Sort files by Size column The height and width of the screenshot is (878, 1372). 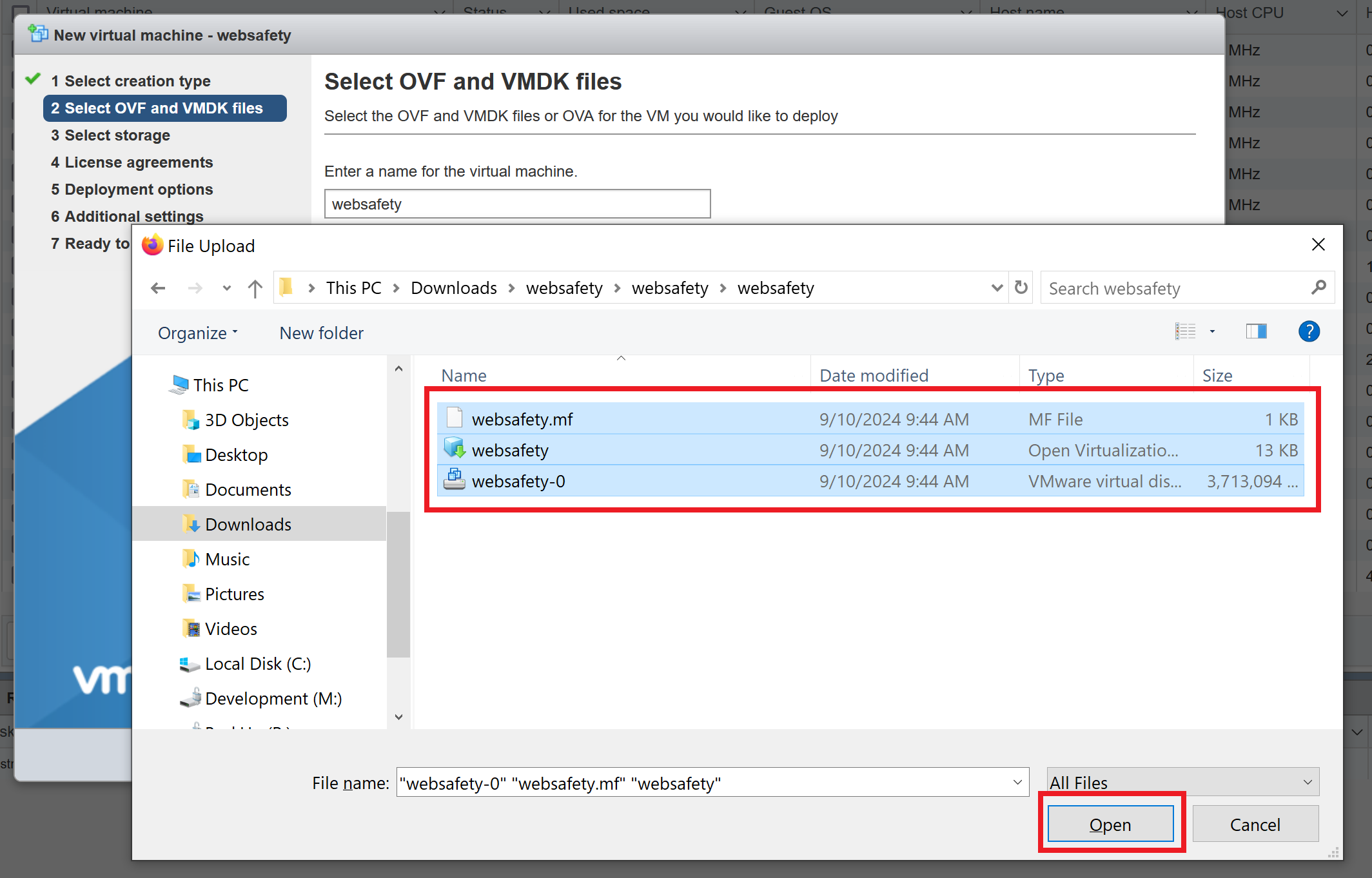click(1217, 375)
